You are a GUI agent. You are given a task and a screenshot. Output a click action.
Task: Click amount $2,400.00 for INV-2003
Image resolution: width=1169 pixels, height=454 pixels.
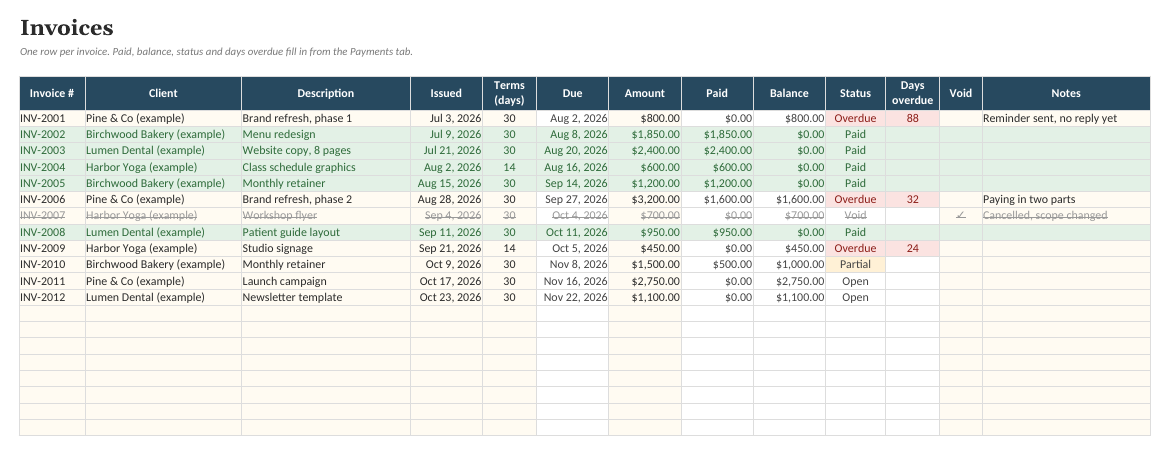point(645,151)
